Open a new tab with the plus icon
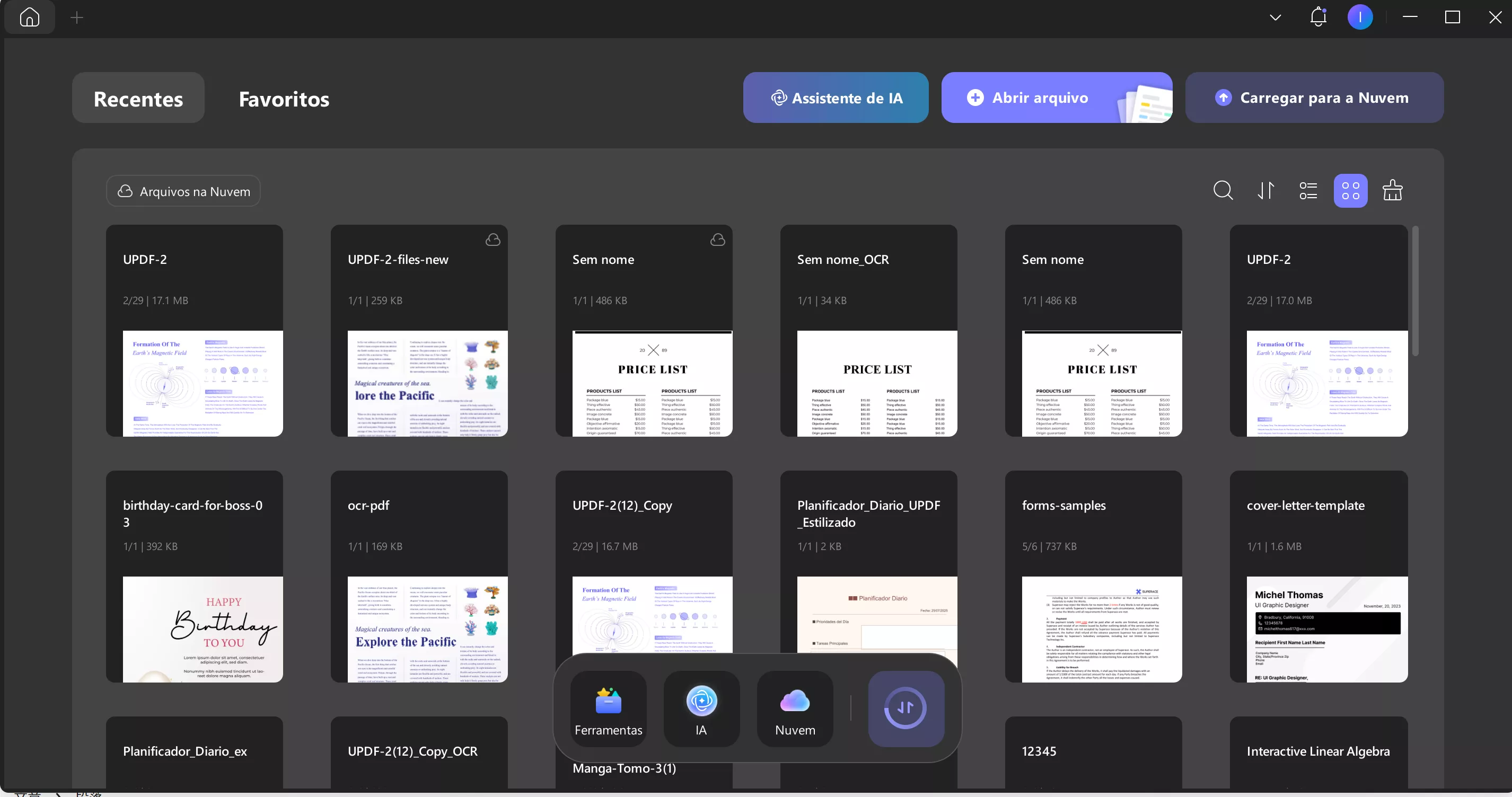 click(x=77, y=17)
